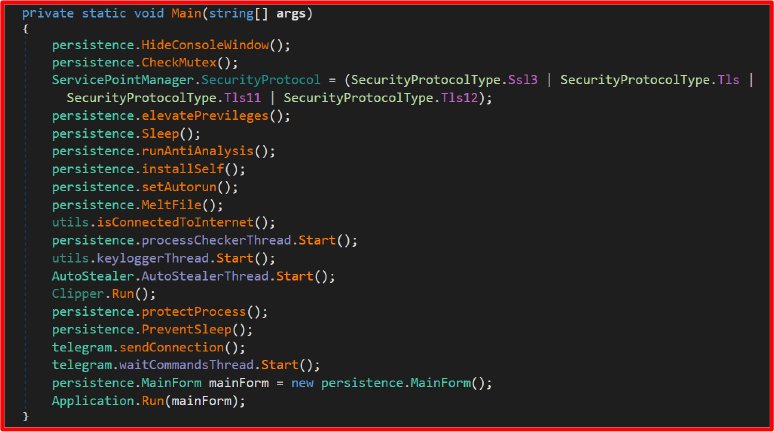The width and height of the screenshot is (774, 432).
Task: Select the isConnectedToInternet call
Action: 175,222
